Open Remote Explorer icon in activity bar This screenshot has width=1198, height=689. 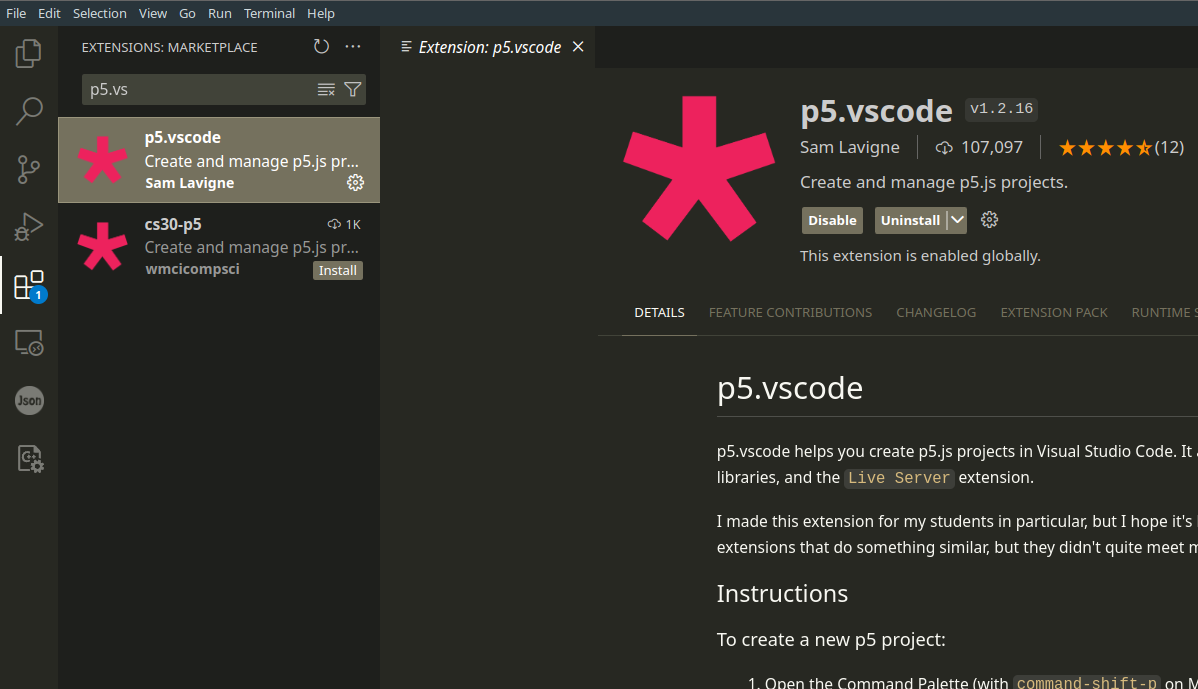[x=29, y=343]
